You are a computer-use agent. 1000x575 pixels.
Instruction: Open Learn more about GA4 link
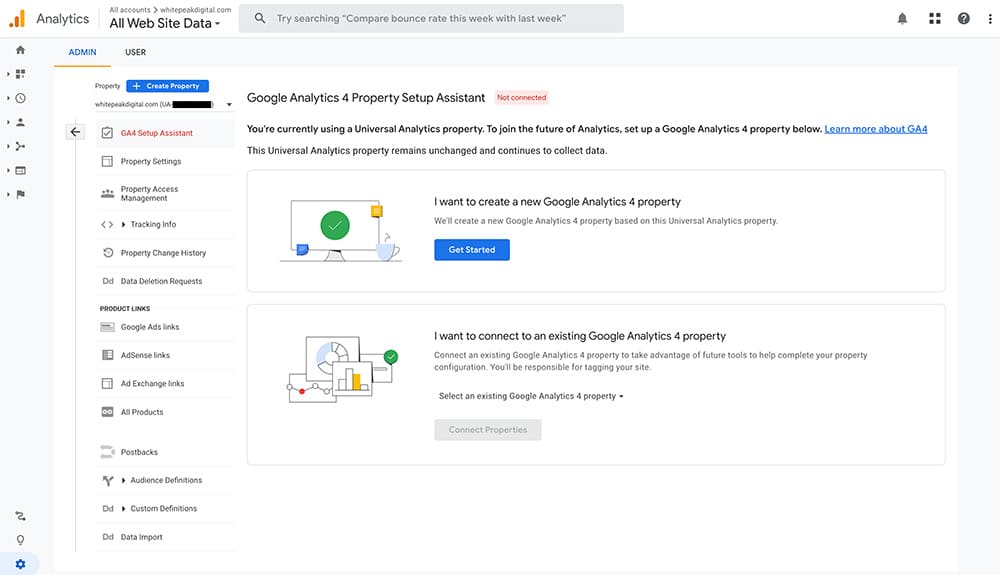876,129
